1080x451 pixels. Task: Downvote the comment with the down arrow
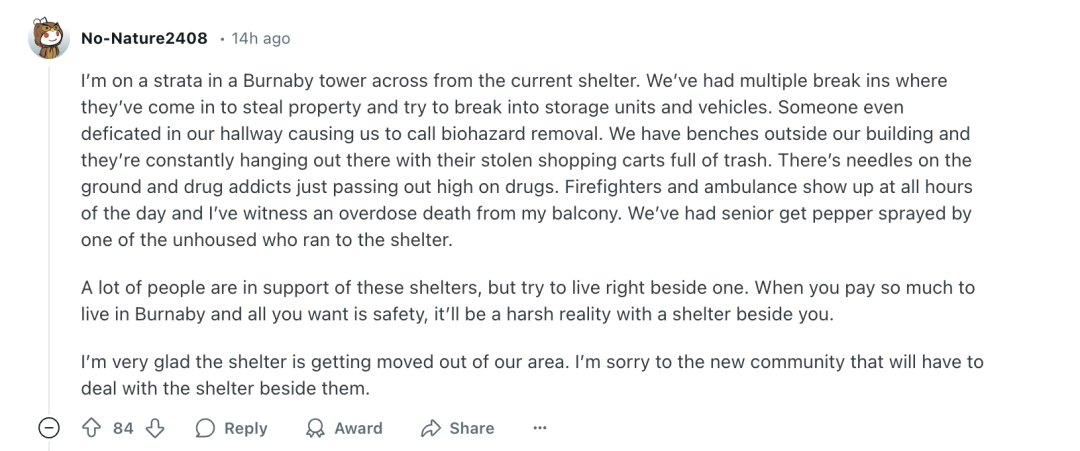155,428
